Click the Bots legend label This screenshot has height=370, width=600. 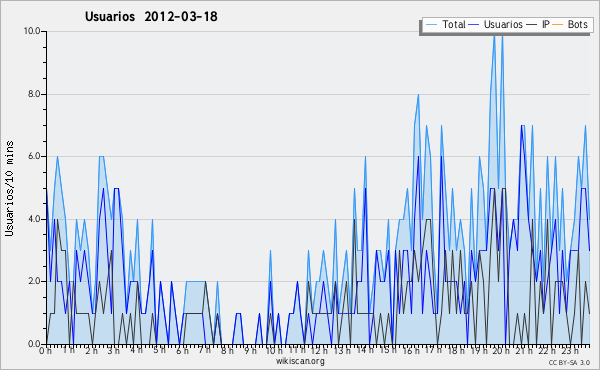coord(577,24)
